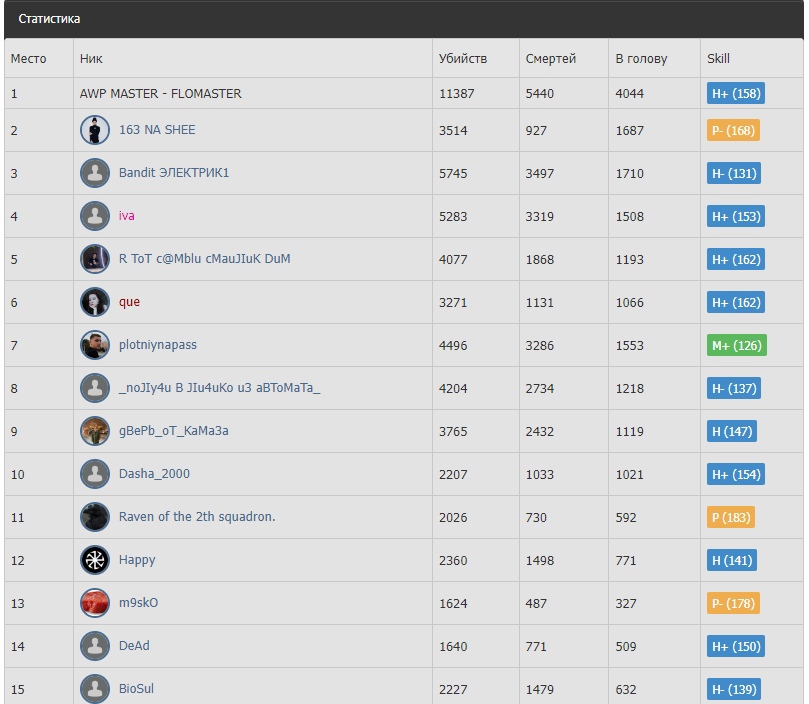Open plotniynapass profile link
This screenshot has width=809, height=704.
158,345
